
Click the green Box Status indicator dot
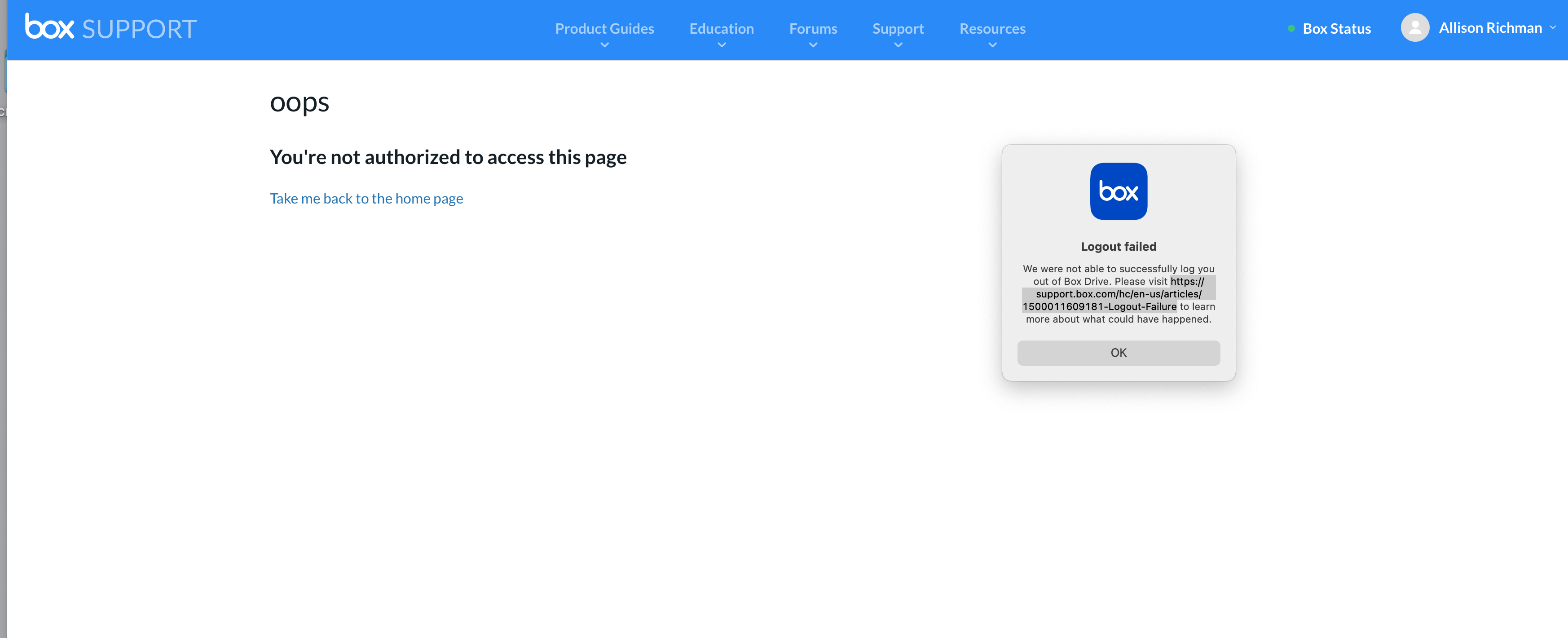click(1291, 29)
